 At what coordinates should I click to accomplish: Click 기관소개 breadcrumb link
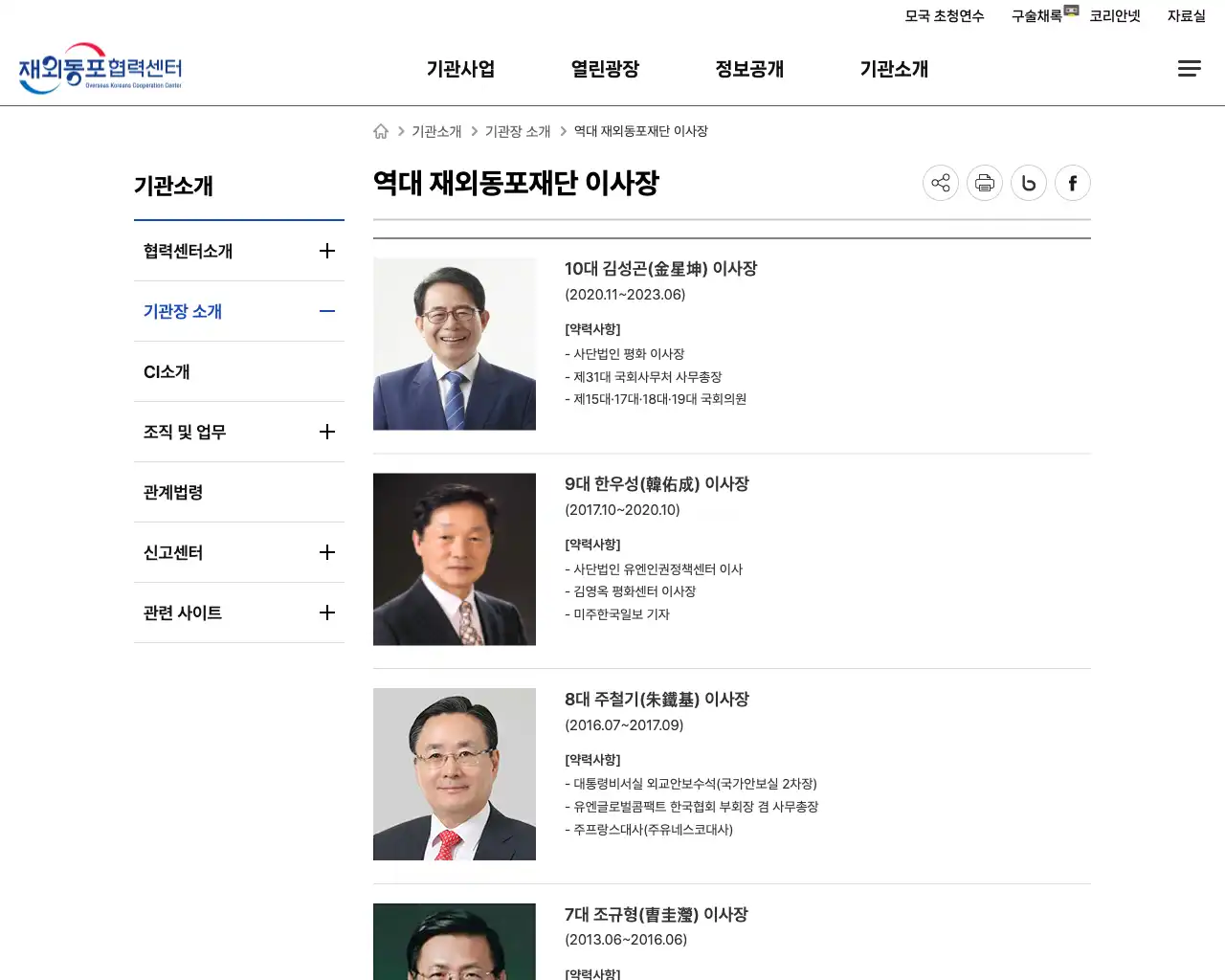coord(436,131)
